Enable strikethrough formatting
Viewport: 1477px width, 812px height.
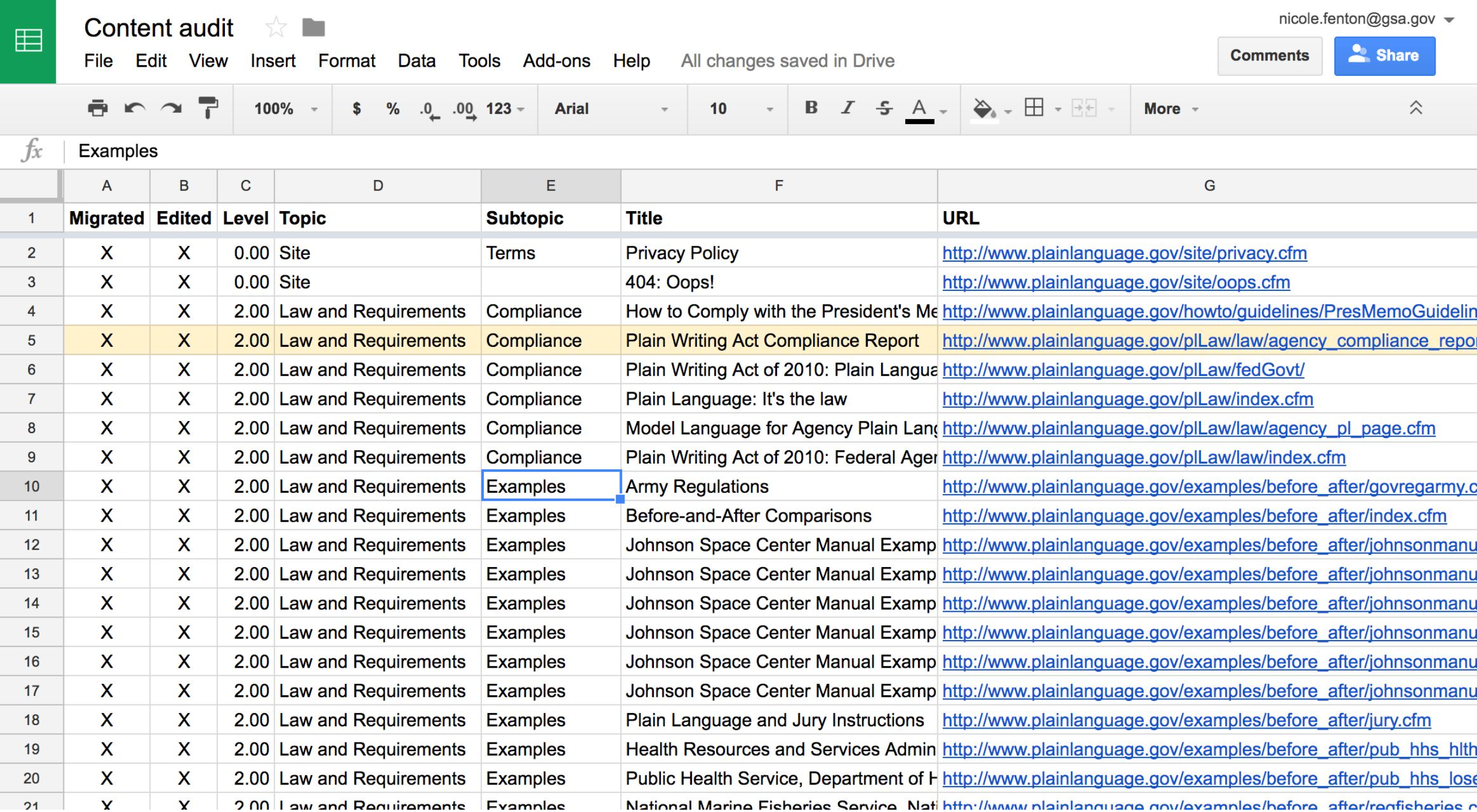click(x=883, y=108)
